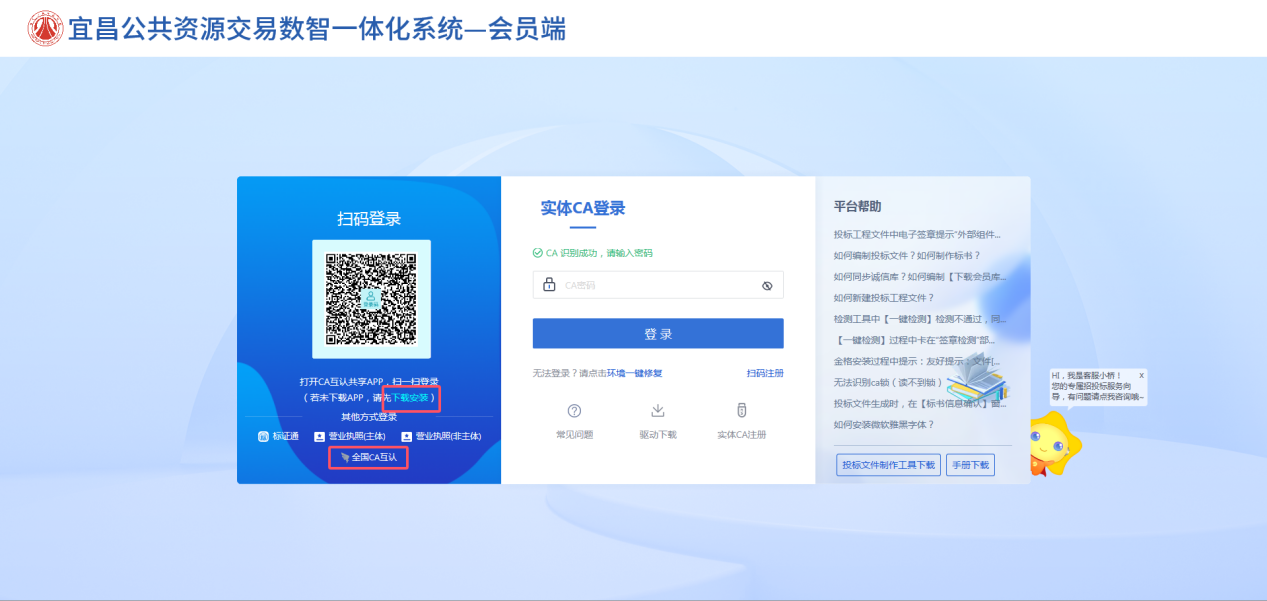Click 下载安装 link for the APP
The height and width of the screenshot is (601, 1267).
click(x=412, y=398)
